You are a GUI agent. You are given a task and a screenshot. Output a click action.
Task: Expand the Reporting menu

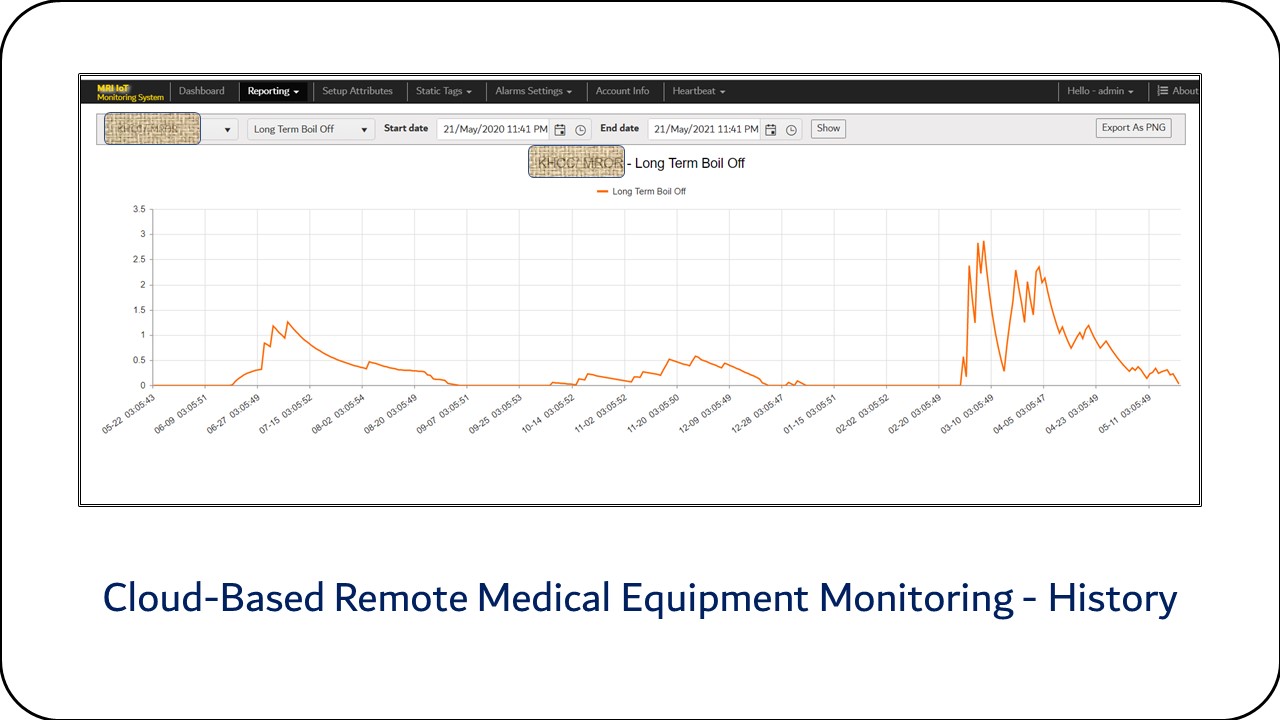pos(273,91)
